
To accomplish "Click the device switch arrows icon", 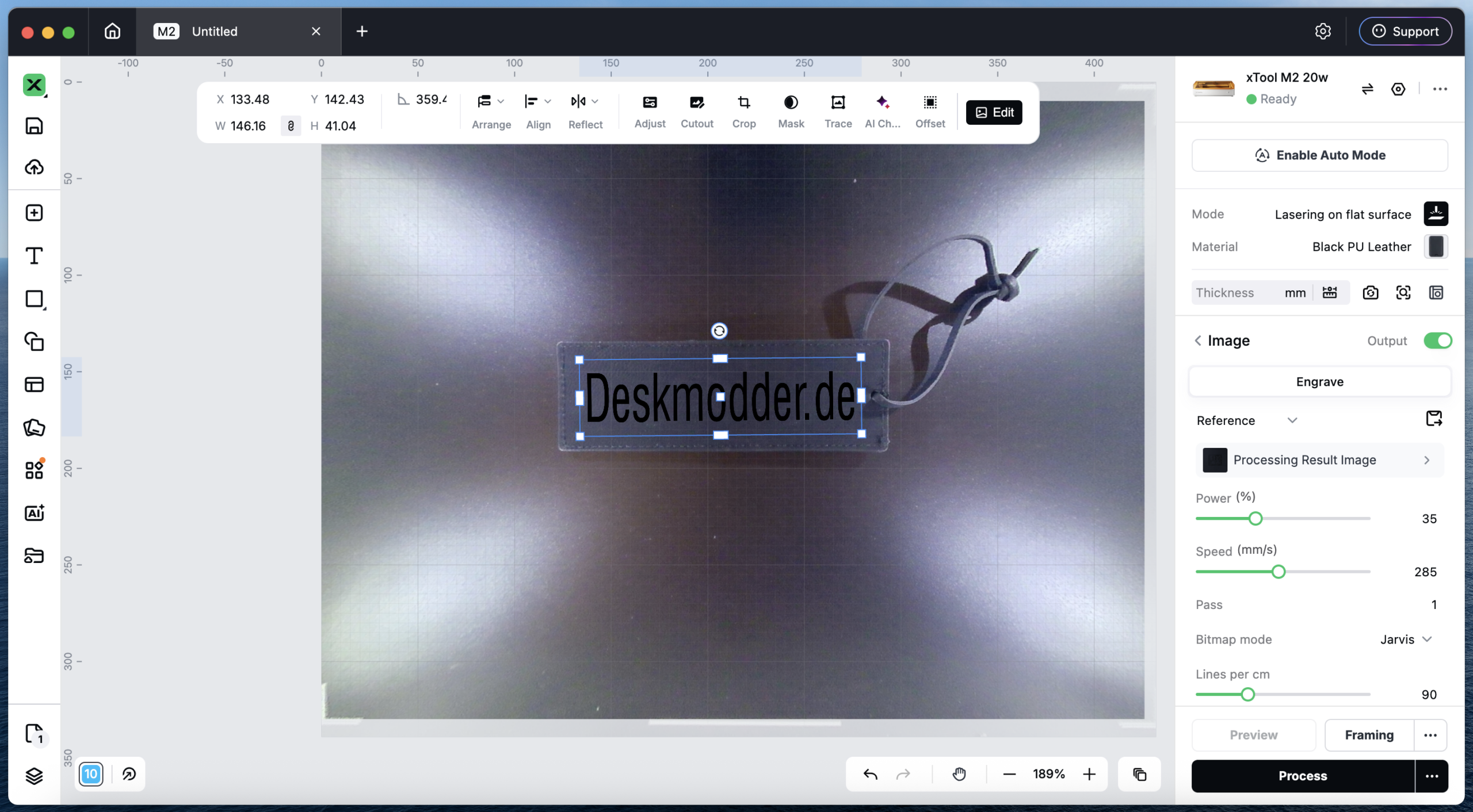I will 1368,89.
